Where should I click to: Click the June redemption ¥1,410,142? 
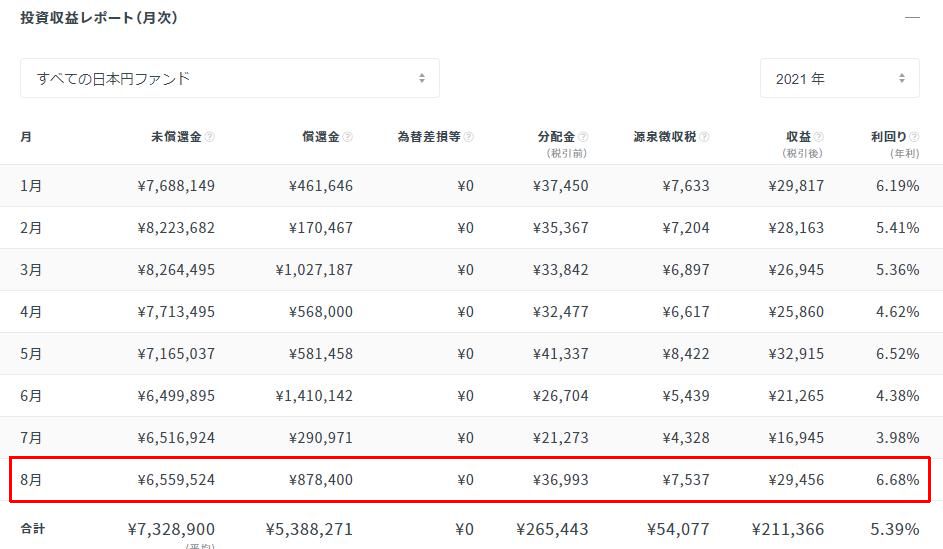click(x=314, y=396)
